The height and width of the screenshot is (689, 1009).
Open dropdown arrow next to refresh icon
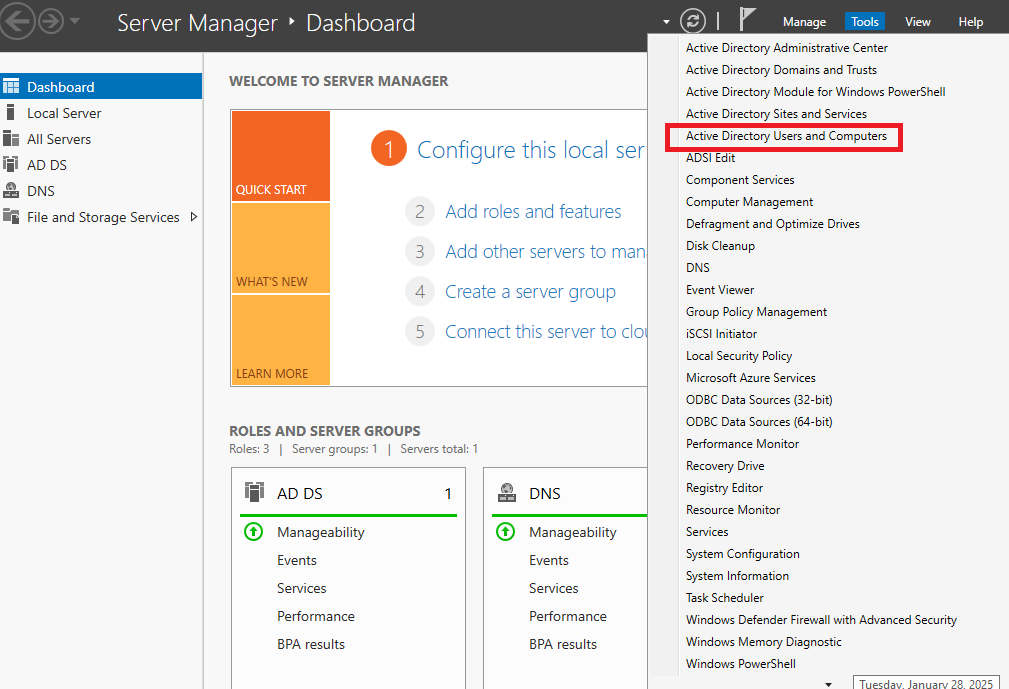667,22
